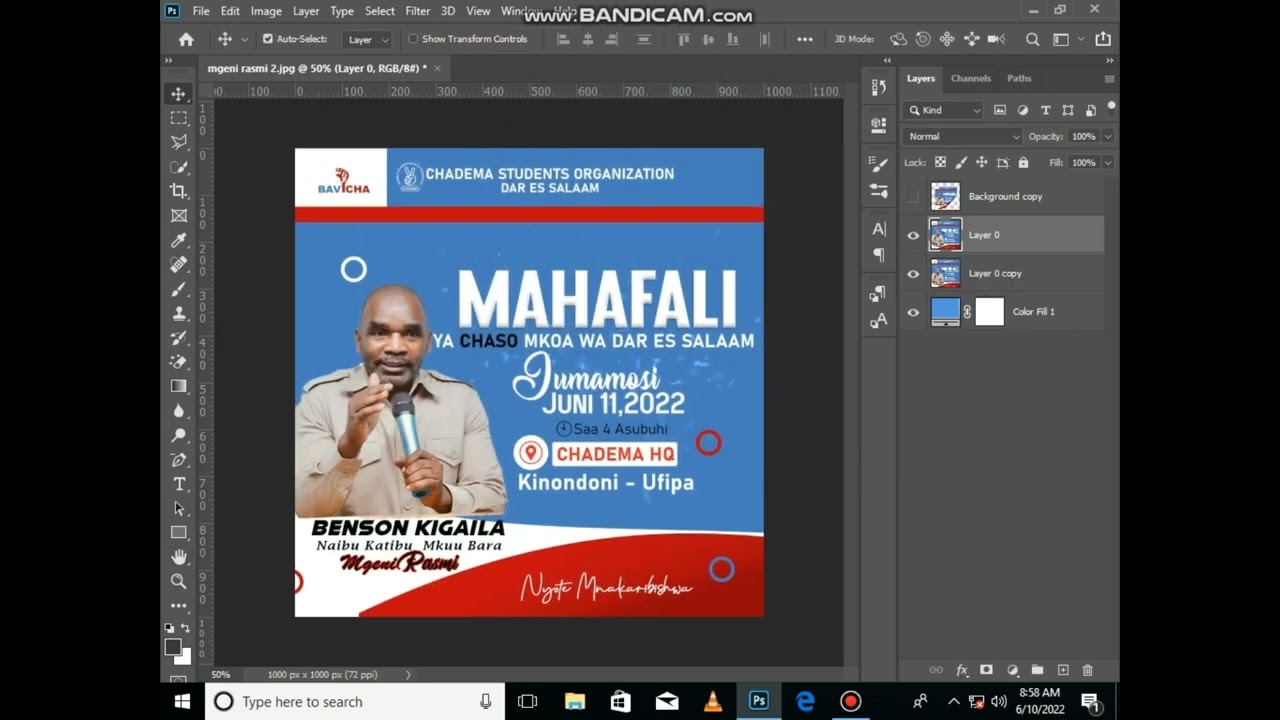Open the Fill dropdown arrow
The width and height of the screenshot is (1280, 720).
(1107, 162)
